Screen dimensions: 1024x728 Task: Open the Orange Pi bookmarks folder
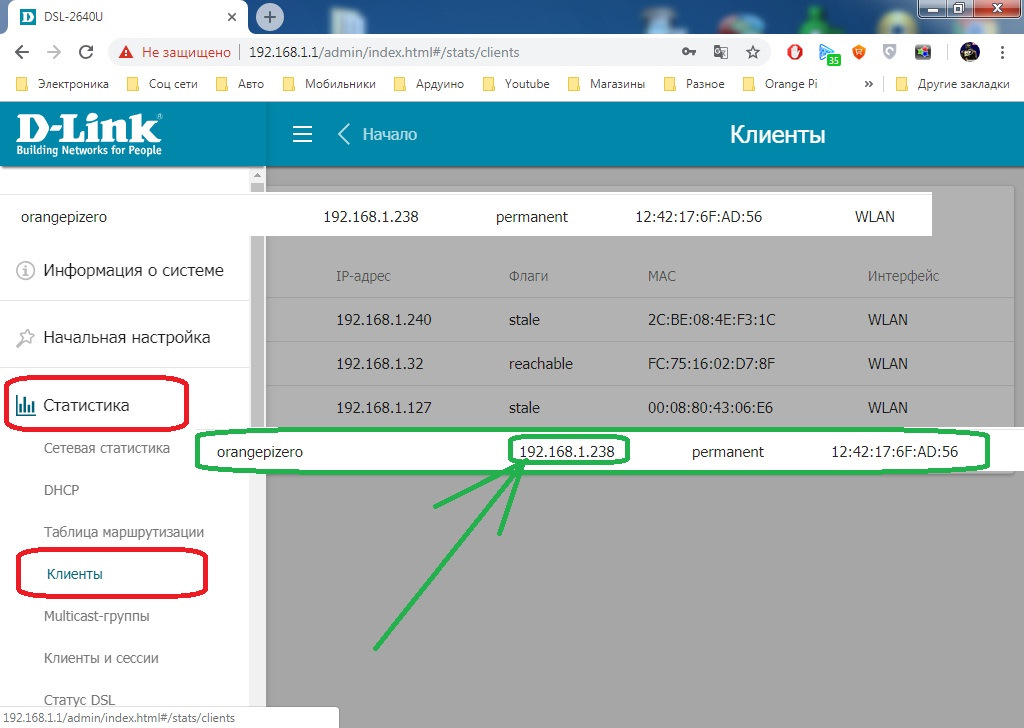coord(780,84)
